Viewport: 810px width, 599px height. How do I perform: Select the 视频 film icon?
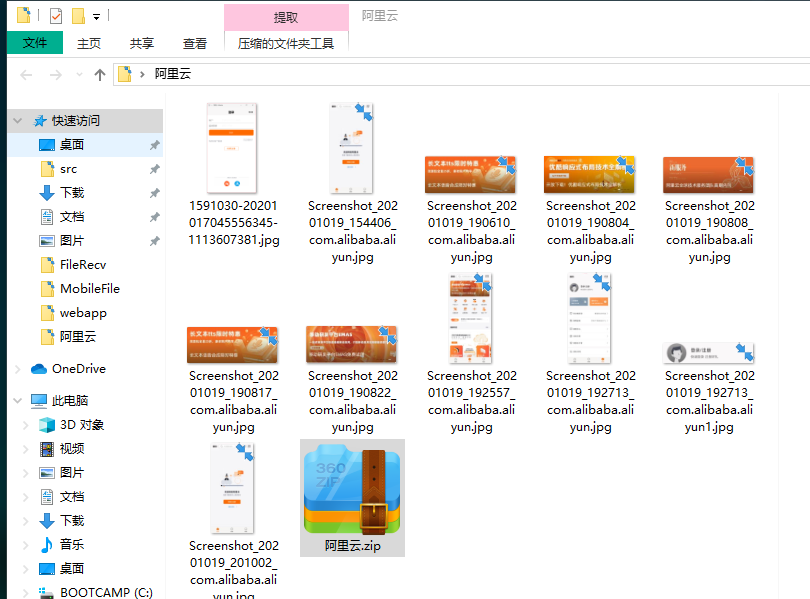pyautogui.click(x=47, y=449)
